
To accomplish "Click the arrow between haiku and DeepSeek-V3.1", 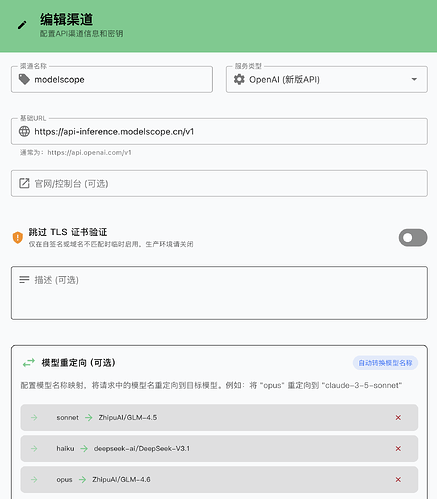I will (84, 448).
